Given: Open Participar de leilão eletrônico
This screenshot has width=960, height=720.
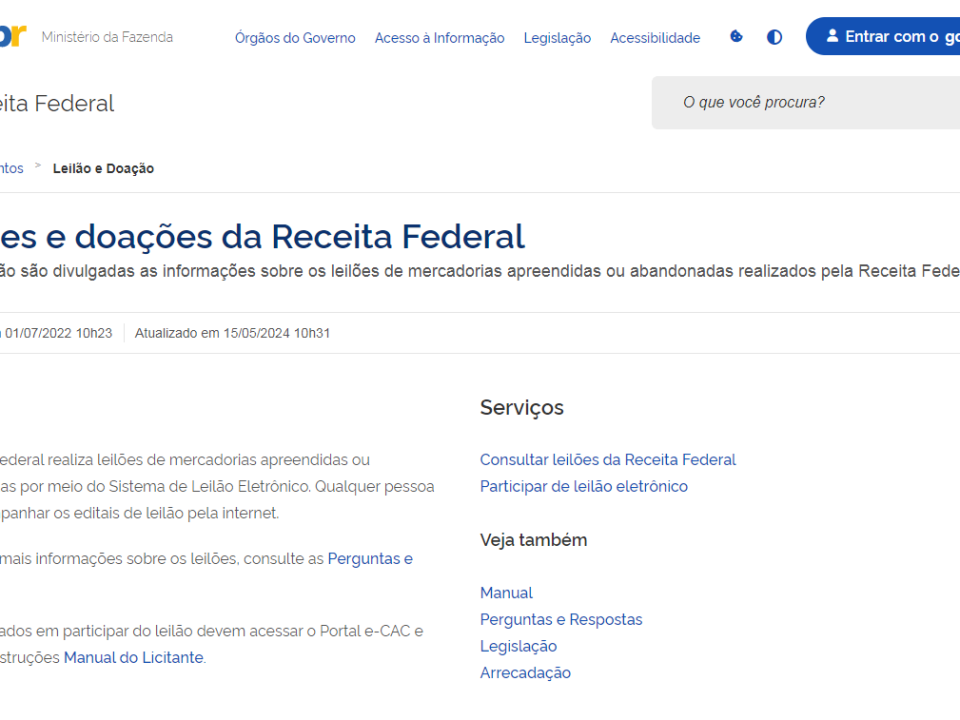Looking at the screenshot, I should click(583, 486).
